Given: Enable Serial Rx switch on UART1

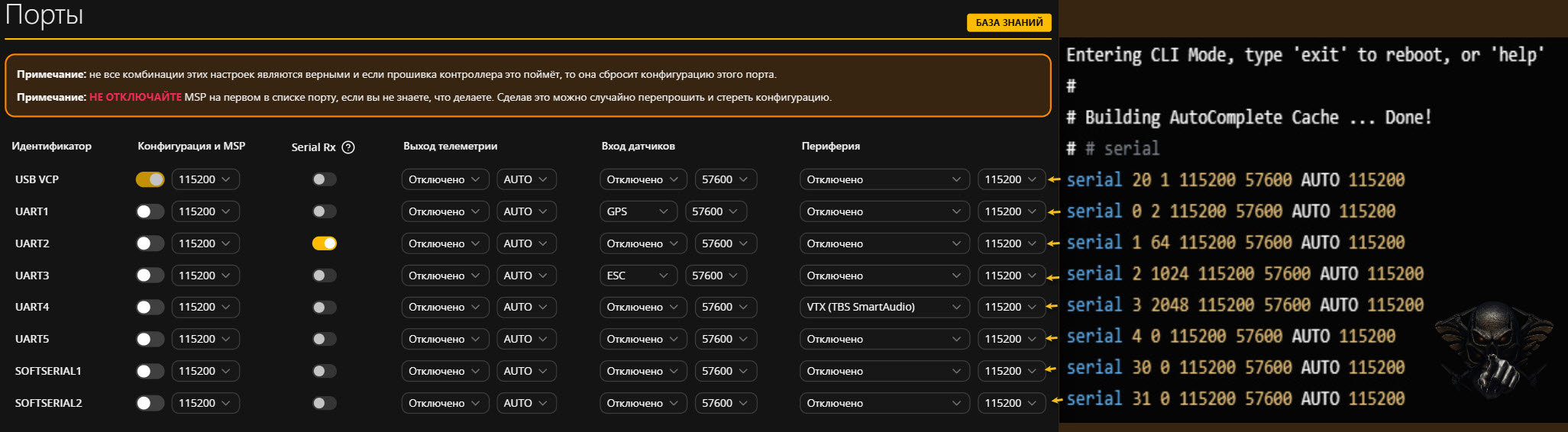Looking at the screenshot, I should pos(325,211).
